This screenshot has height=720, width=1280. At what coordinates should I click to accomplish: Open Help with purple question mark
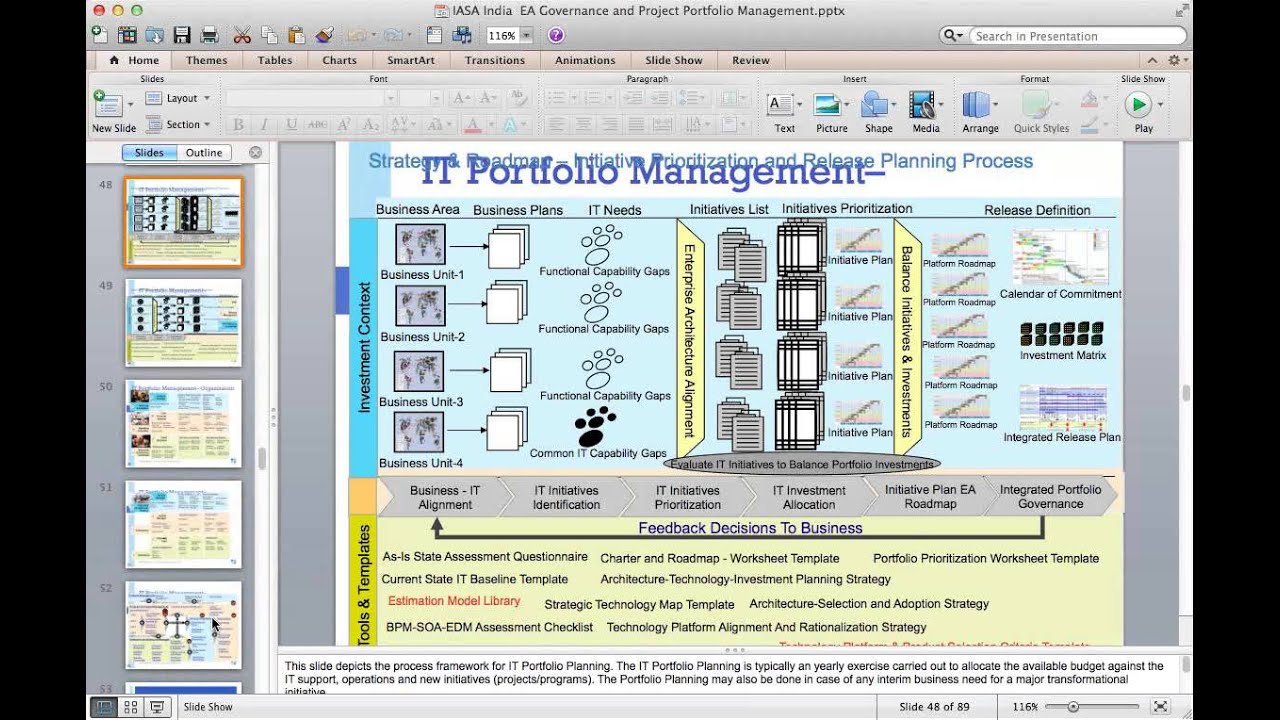coord(556,35)
